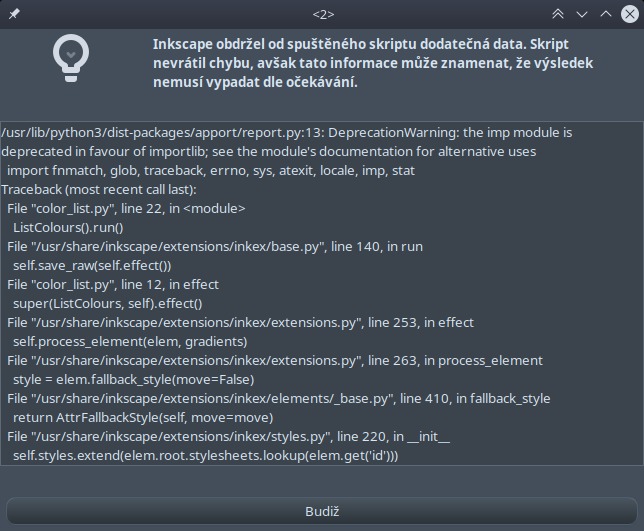Click 'extensions.py, line 263, in process_element' line
Screen dimensions: 644x531
tap(275, 361)
